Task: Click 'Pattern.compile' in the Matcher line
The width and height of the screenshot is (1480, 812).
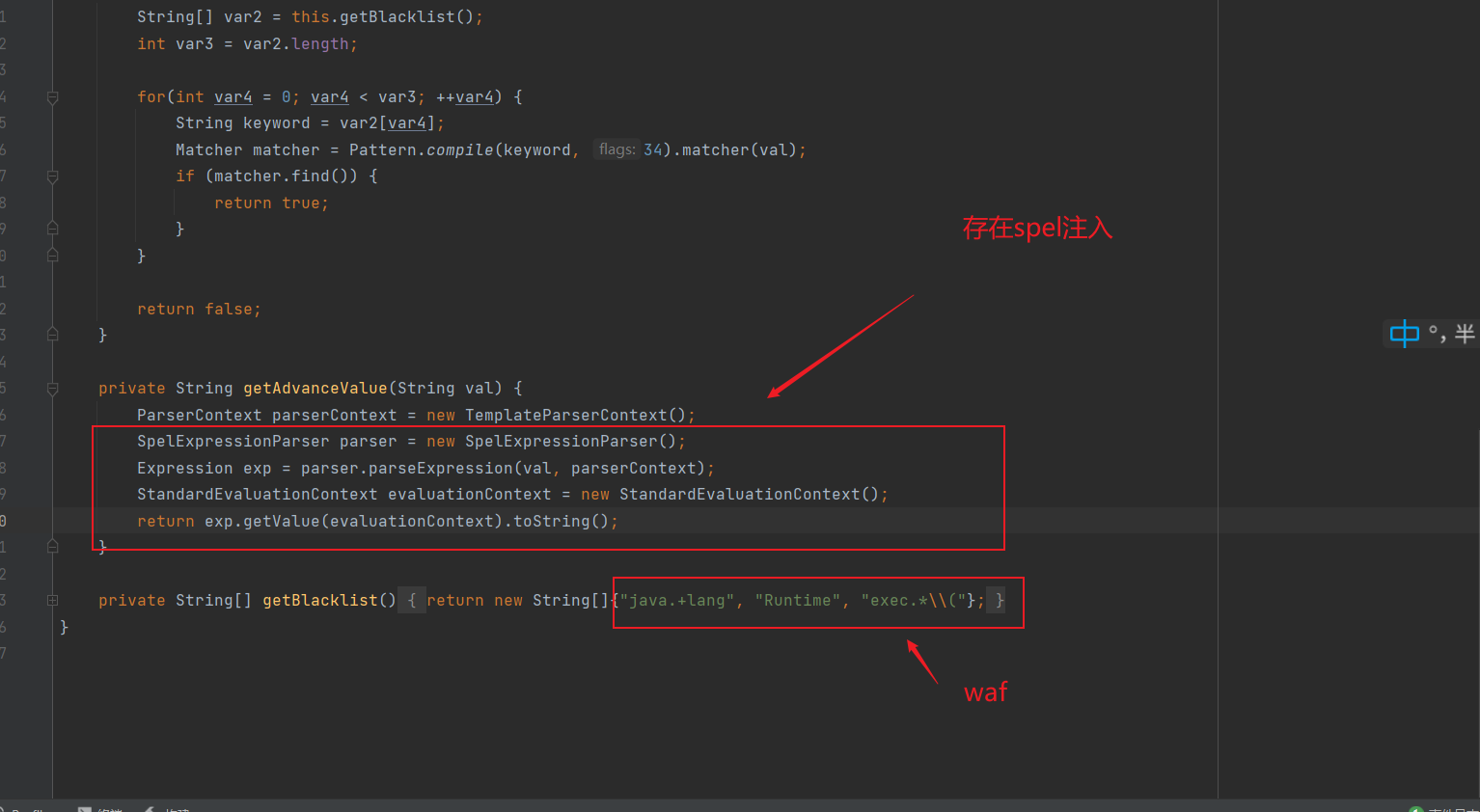Action: click(x=422, y=149)
